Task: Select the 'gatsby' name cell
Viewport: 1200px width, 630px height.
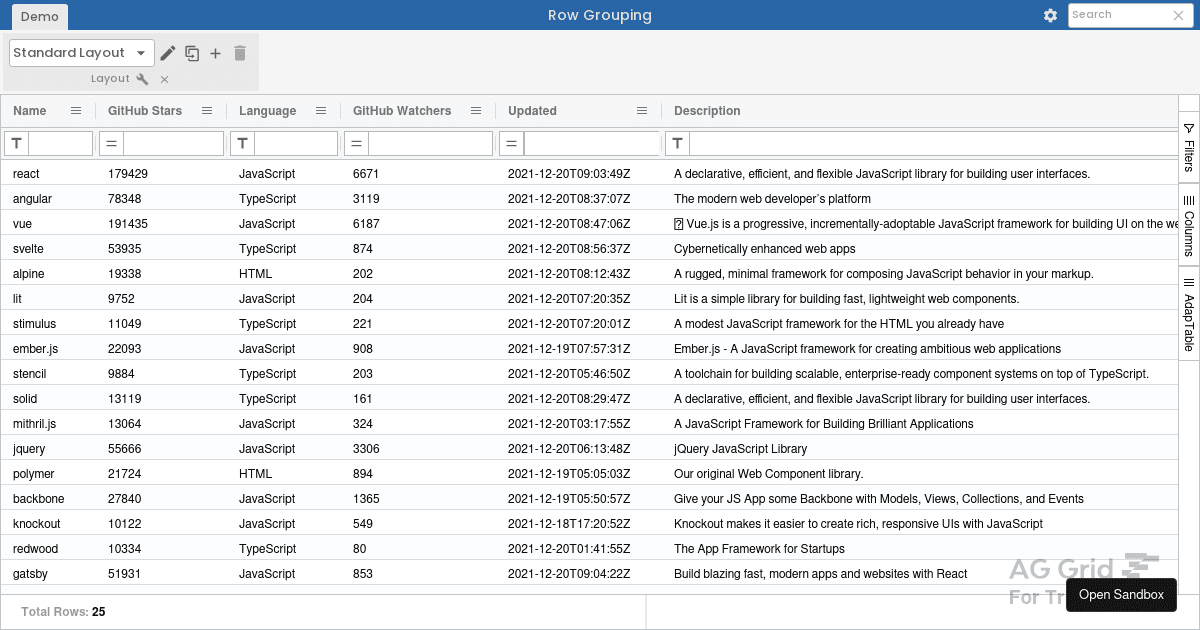Action: (48, 574)
